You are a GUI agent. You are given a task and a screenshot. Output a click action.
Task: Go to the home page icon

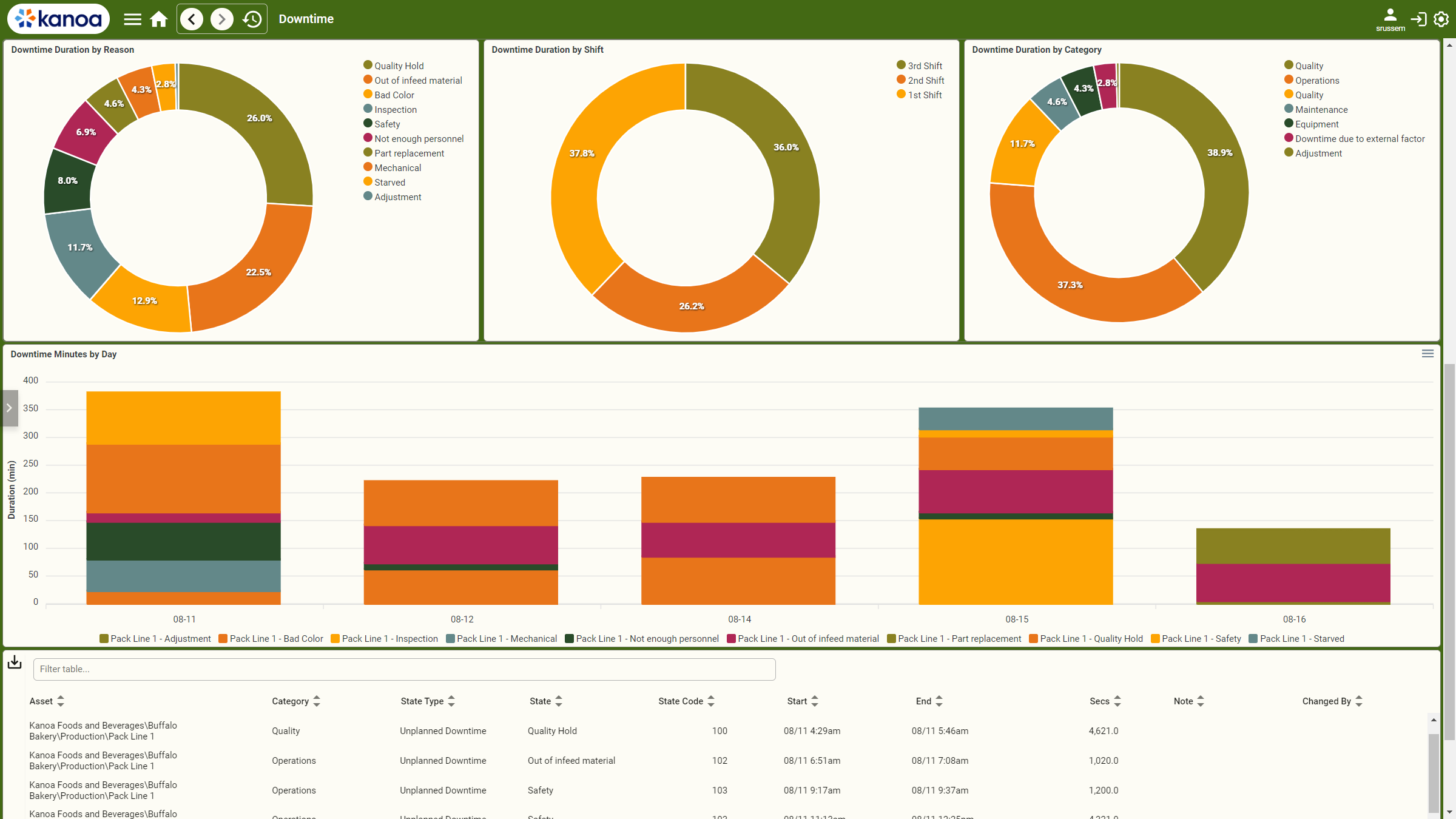point(159,19)
